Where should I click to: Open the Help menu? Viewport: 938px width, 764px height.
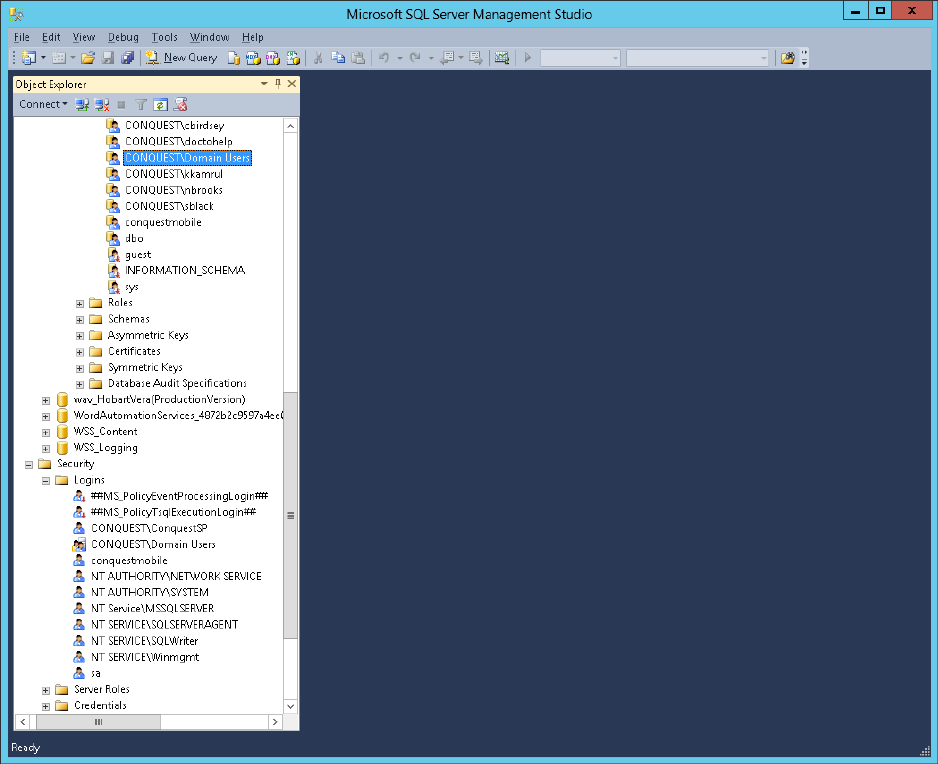tap(252, 37)
